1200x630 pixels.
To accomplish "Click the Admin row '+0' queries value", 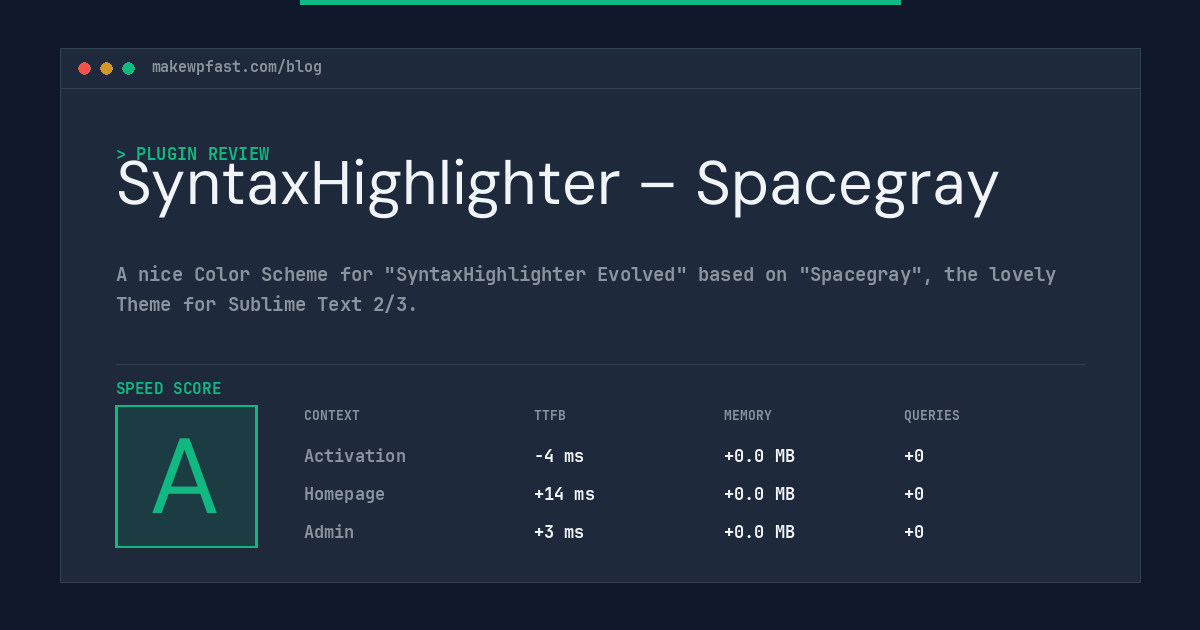I will pos(914,532).
